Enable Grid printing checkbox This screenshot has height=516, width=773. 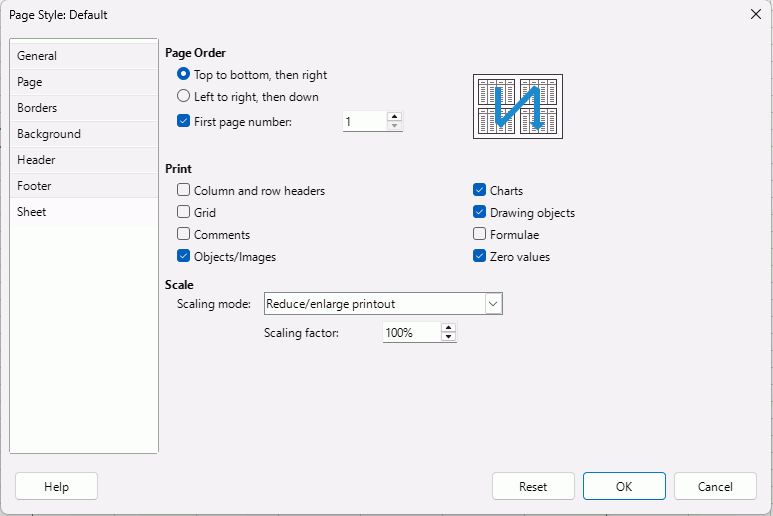(x=183, y=213)
